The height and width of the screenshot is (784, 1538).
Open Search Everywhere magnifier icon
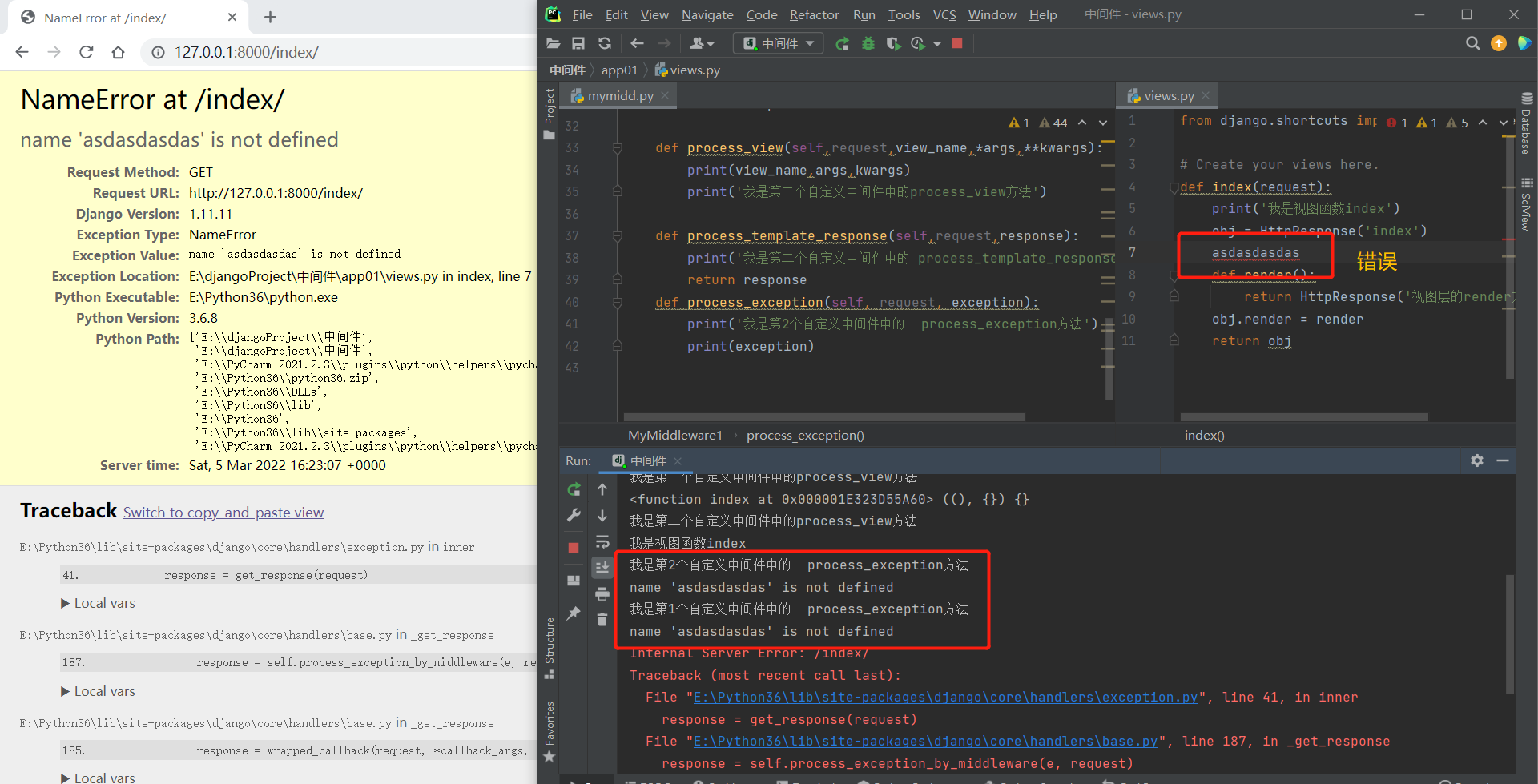pyautogui.click(x=1472, y=43)
